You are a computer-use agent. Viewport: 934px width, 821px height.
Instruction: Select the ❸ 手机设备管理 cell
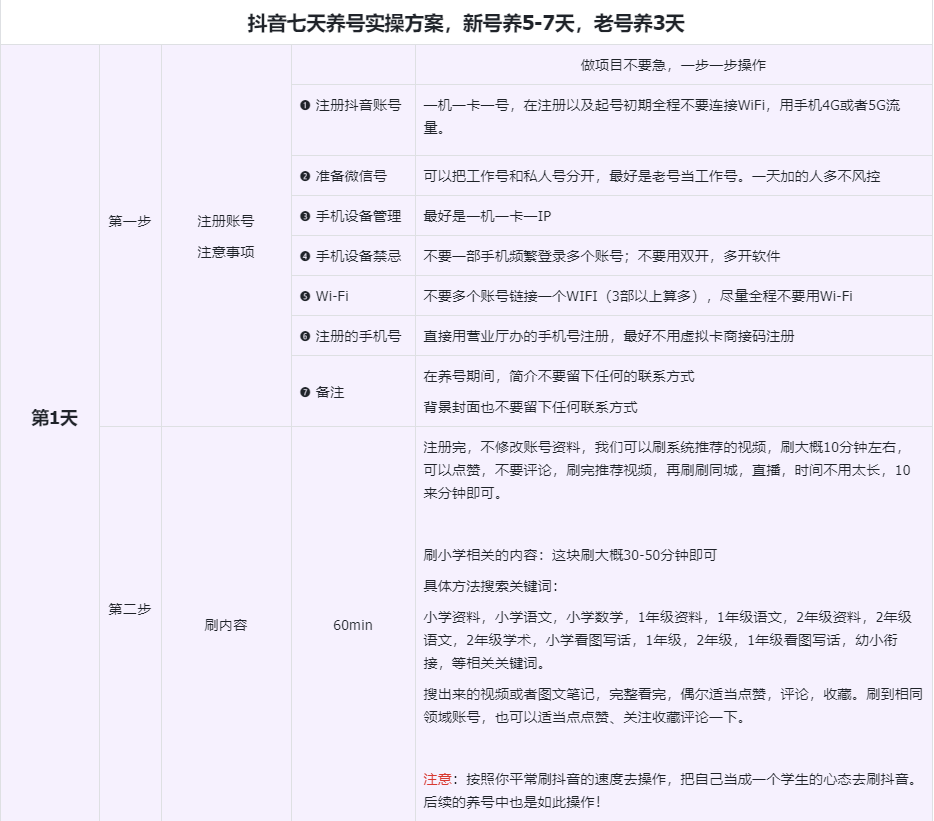coord(353,216)
